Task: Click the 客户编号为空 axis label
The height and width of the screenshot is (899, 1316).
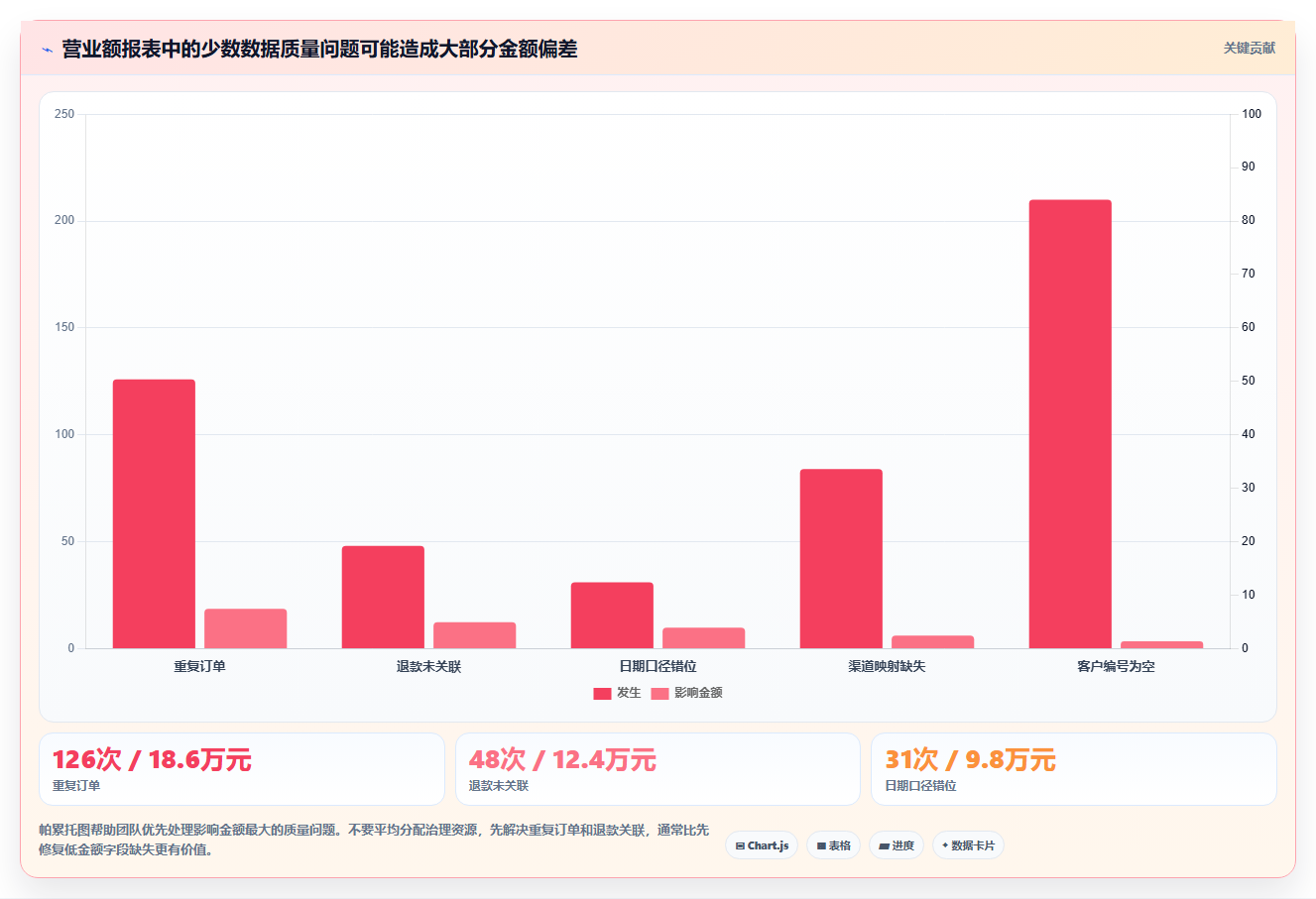Action: (1117, 666)
